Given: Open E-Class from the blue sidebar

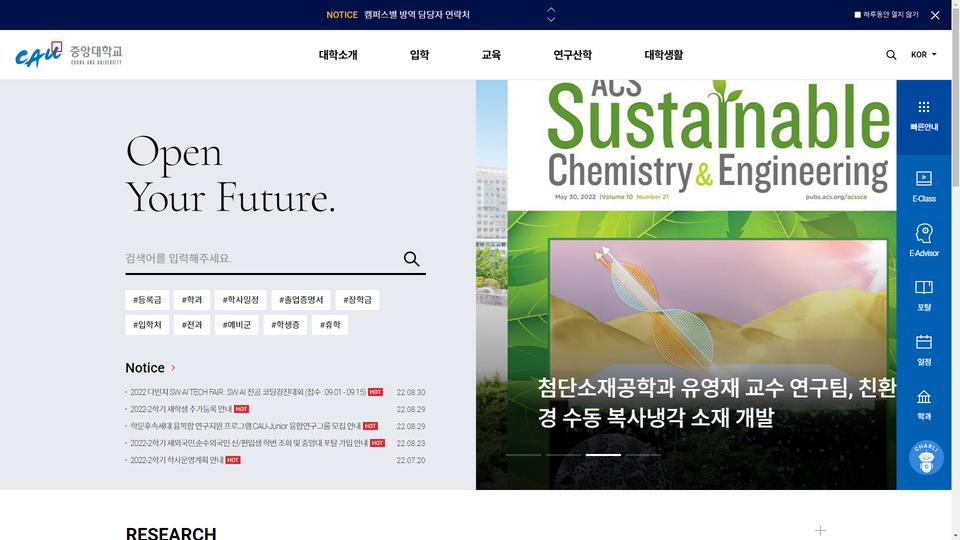Looking at the screenshot, I should pyautogui.click(x=923, y=187).
